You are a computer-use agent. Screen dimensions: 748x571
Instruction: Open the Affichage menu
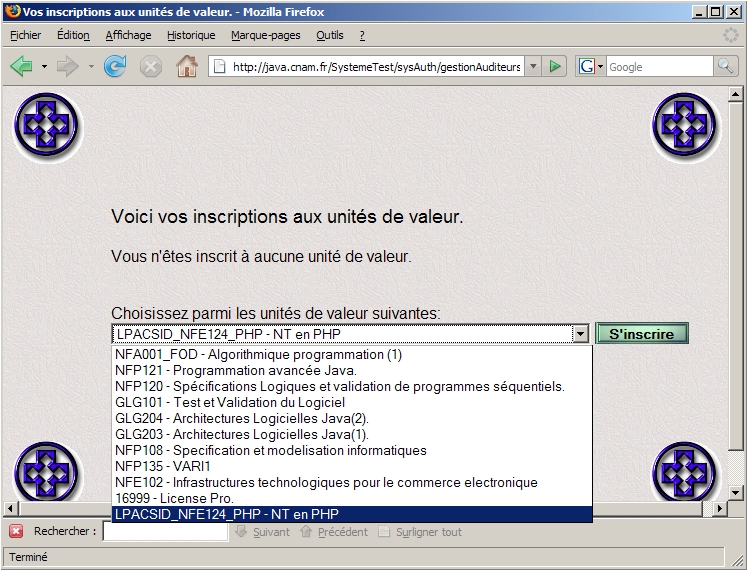(128, 35)
